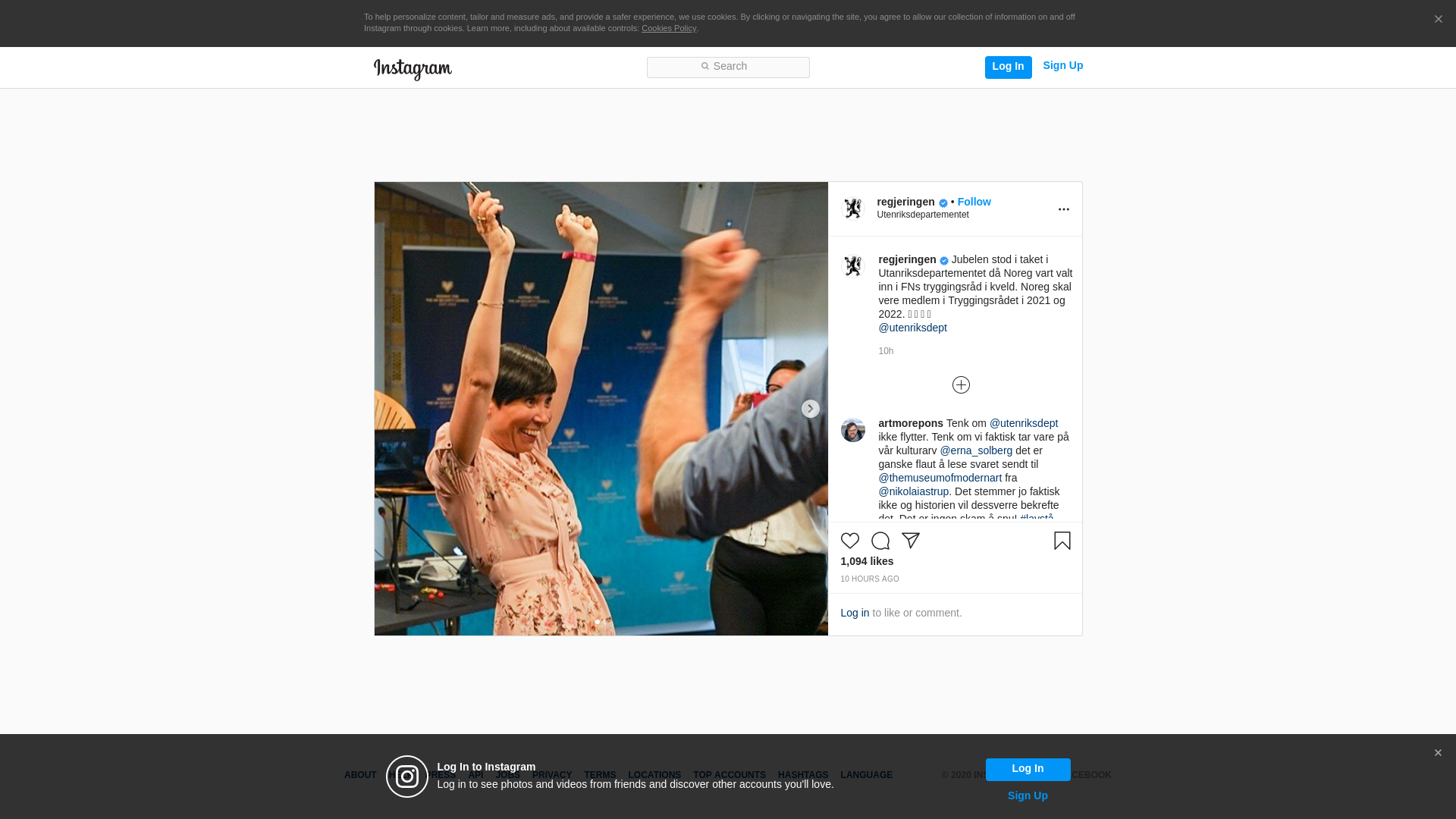Open @themuseumofmodernart mention link
The image size is (1456, 819).
click(x=940, y=478)
